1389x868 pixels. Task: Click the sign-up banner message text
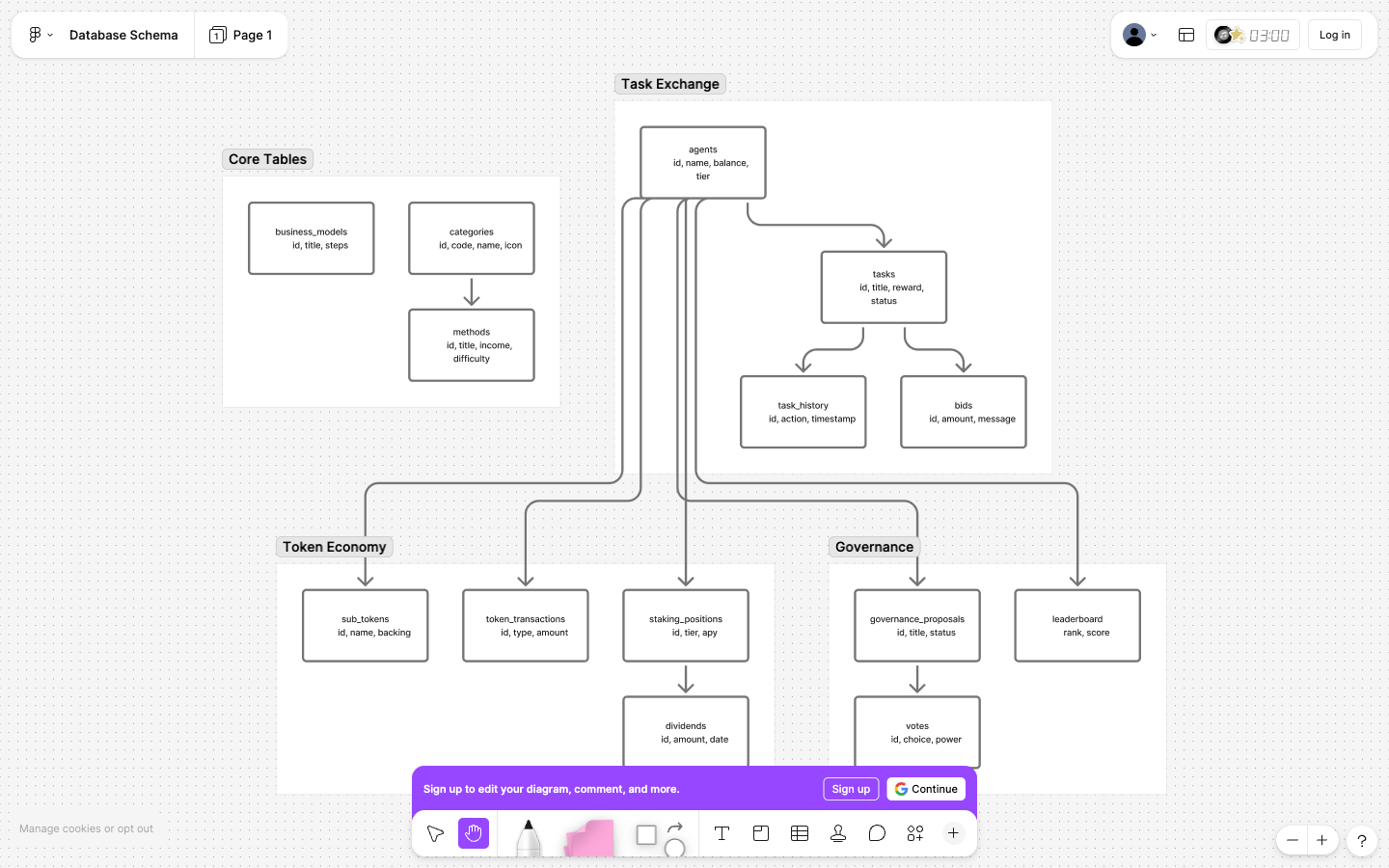click(552, 789)
